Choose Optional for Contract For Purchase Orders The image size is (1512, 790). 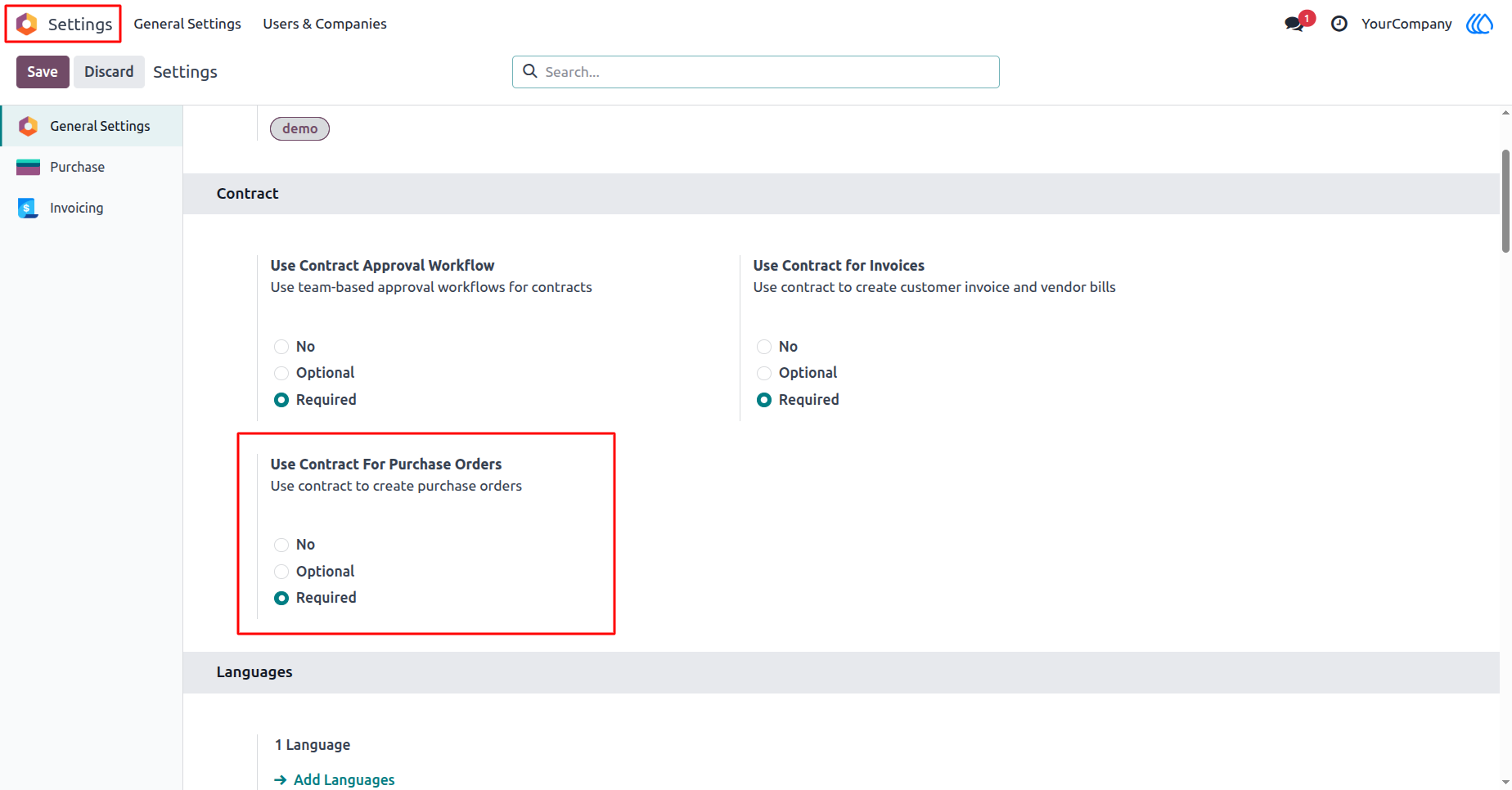point(281,572)
